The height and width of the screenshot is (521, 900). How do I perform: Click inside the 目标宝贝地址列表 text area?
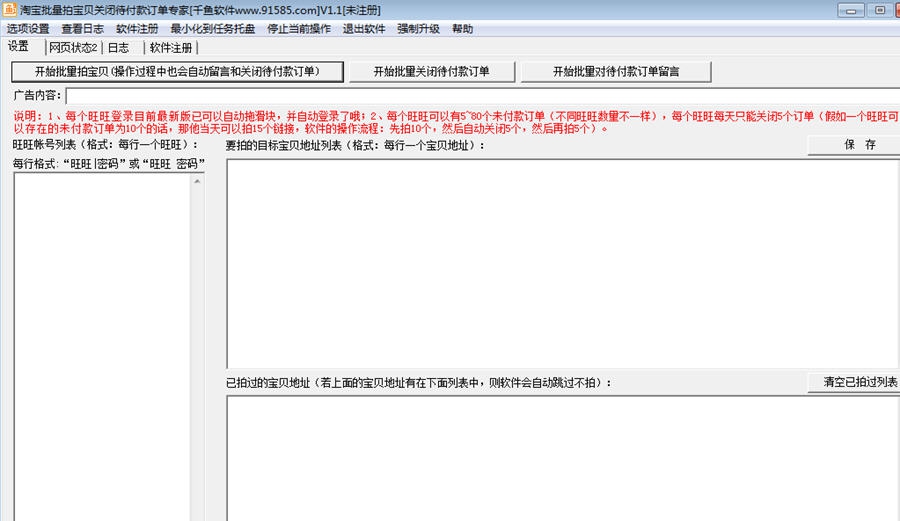(x=563, y=263)
